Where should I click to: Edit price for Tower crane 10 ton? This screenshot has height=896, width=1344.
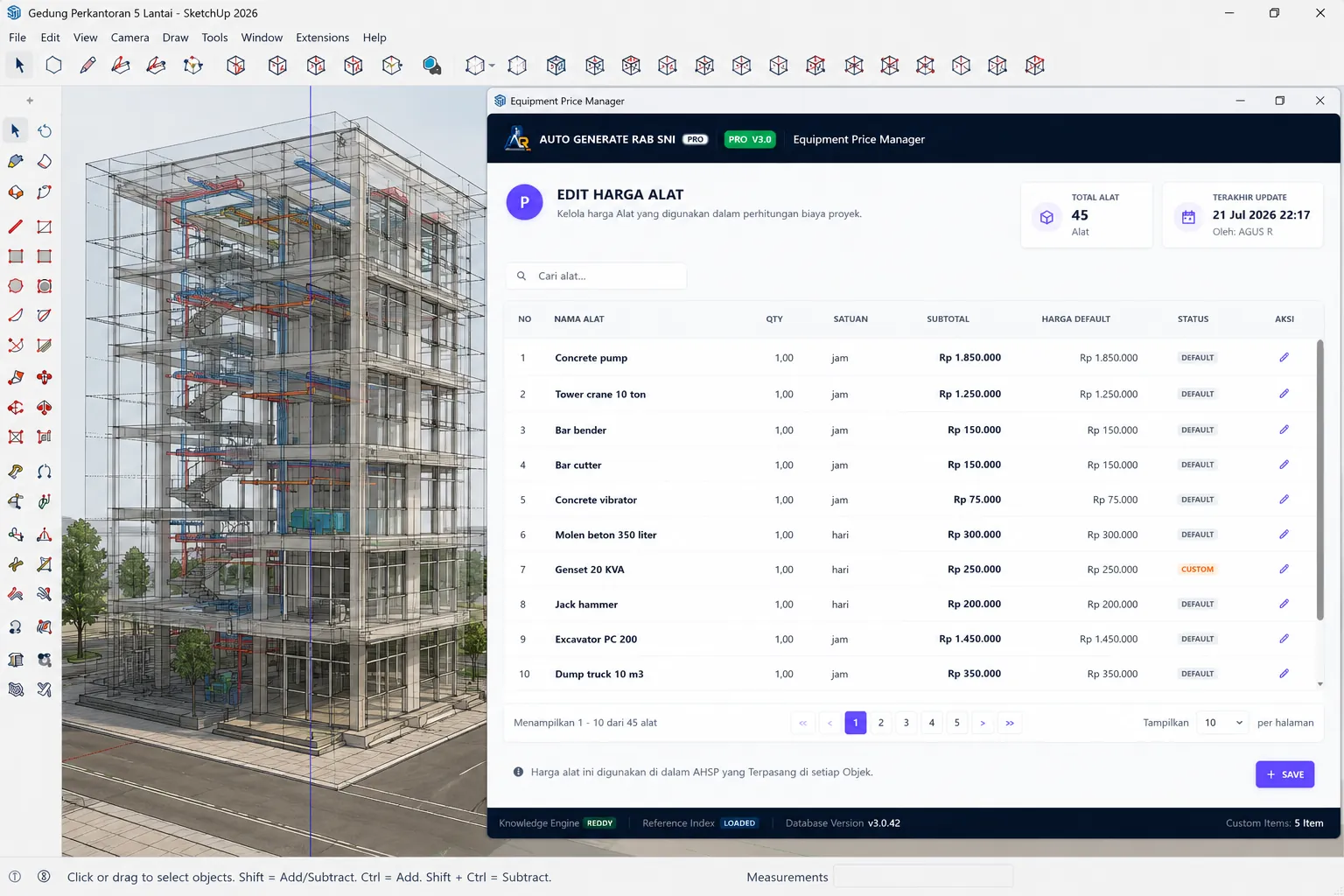(1284, 394)
